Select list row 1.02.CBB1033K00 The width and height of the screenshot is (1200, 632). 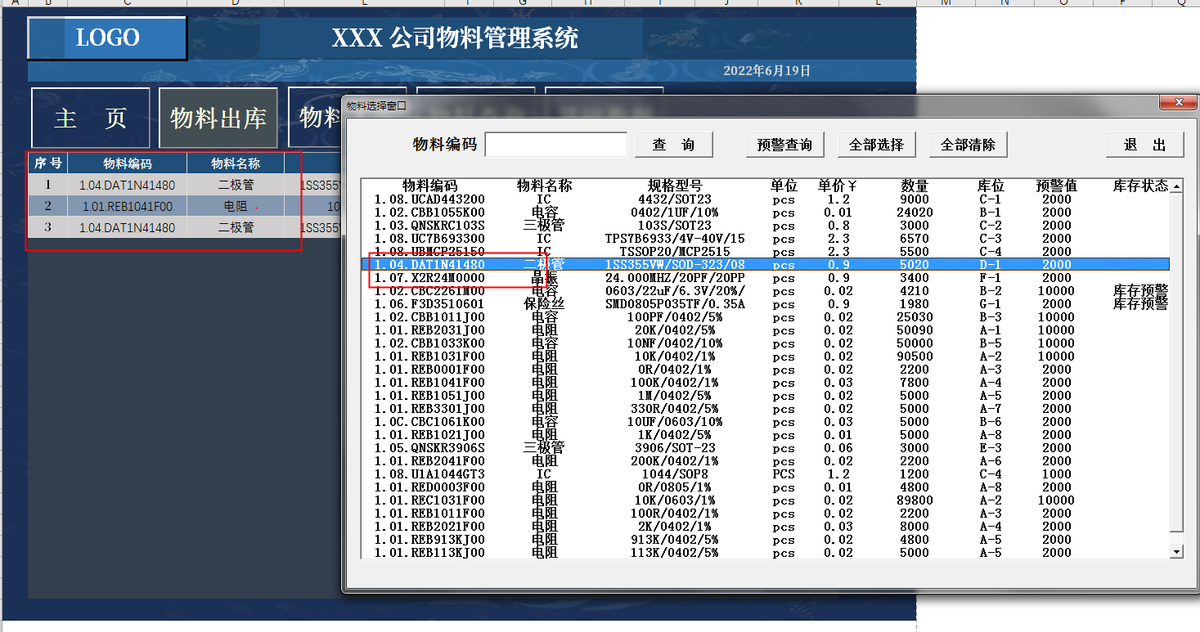coord(765,343)
